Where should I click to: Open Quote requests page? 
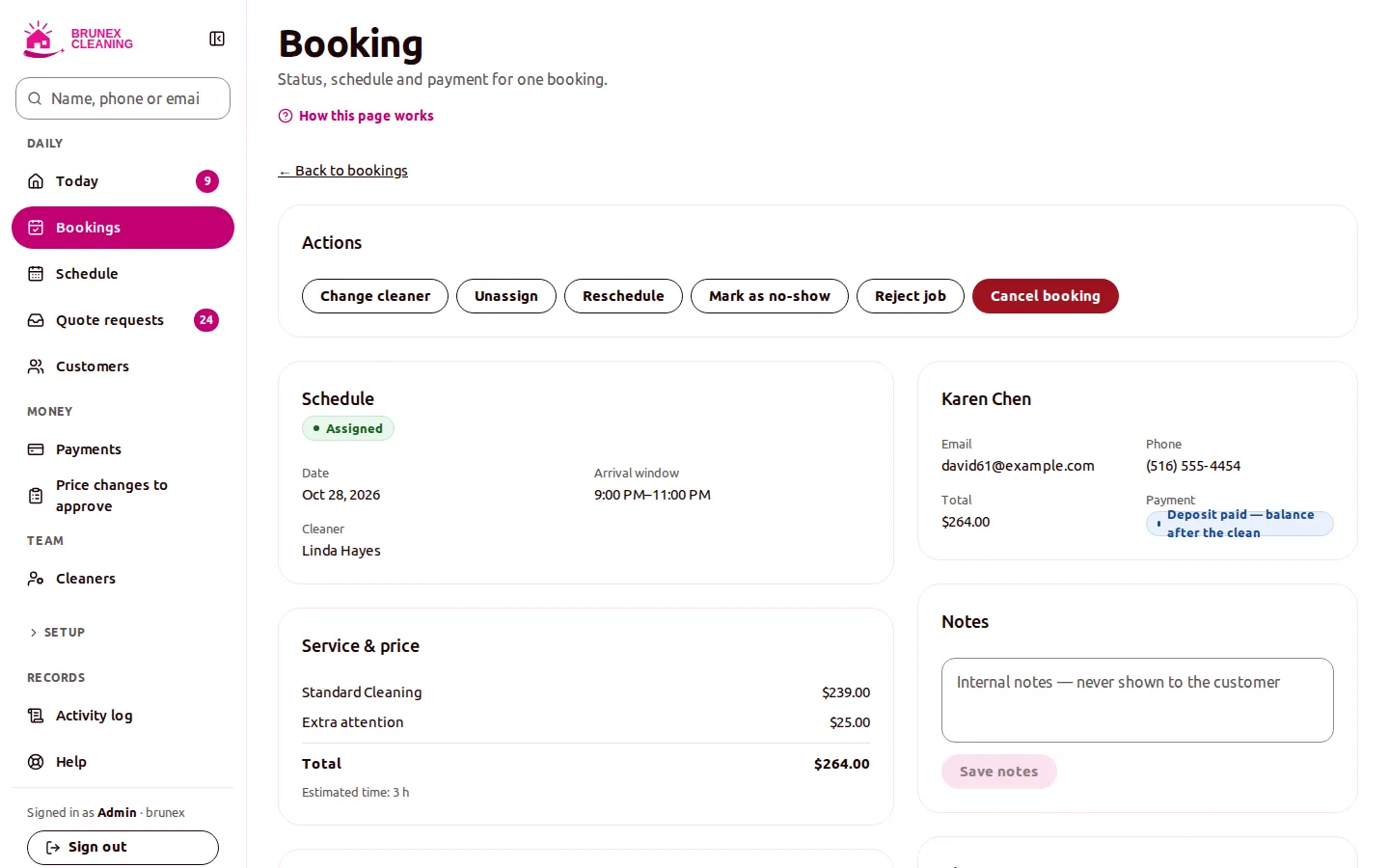123,320
